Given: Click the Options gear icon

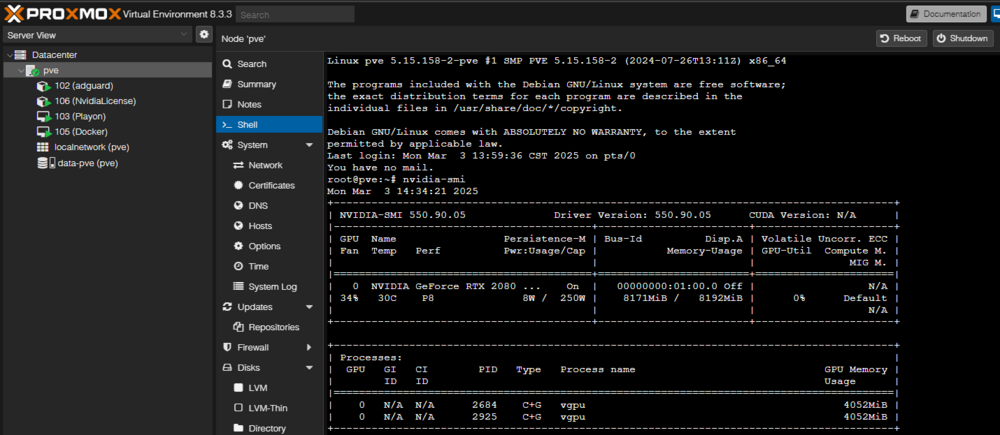Looking at the screenshot, I should 239,246.
